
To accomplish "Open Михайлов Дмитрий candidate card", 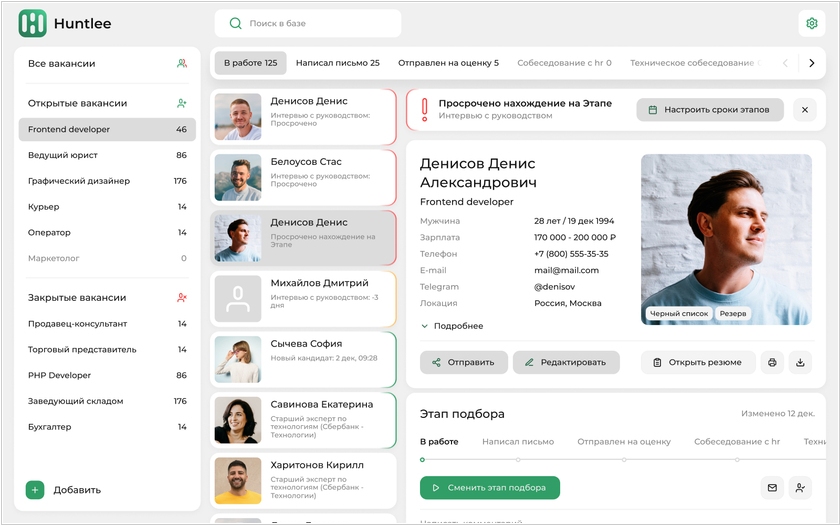I will click(303, 299).
